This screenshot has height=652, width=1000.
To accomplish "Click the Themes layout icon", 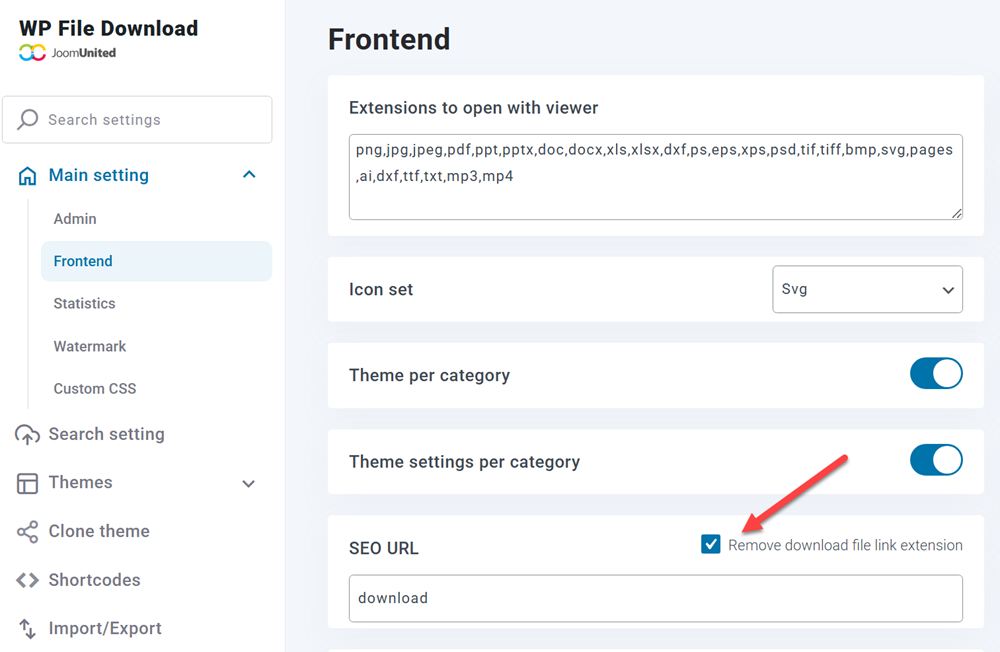I will tap(27, 483).
